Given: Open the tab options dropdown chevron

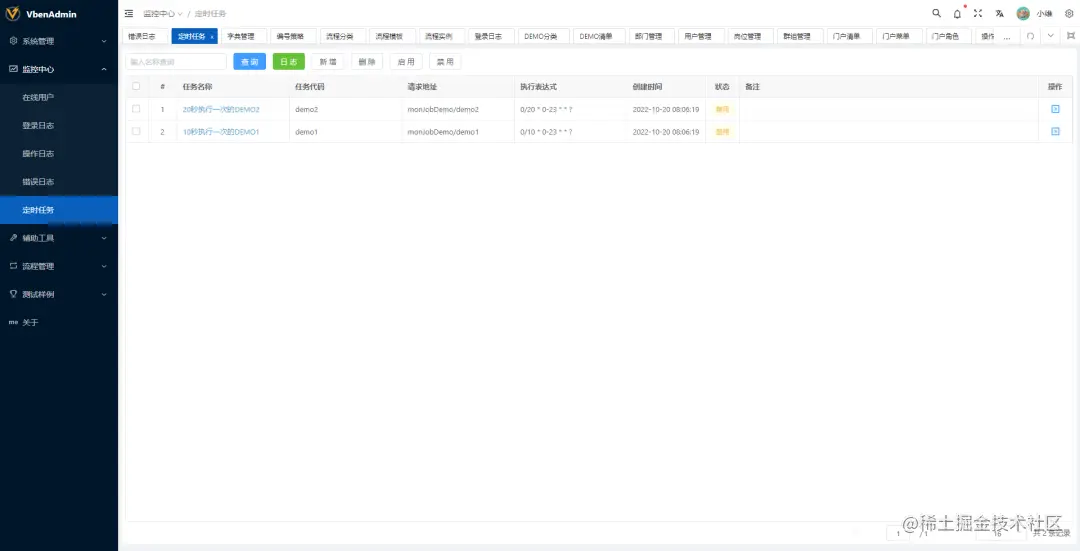Looking at the screenshot, I should [1050, 36].
